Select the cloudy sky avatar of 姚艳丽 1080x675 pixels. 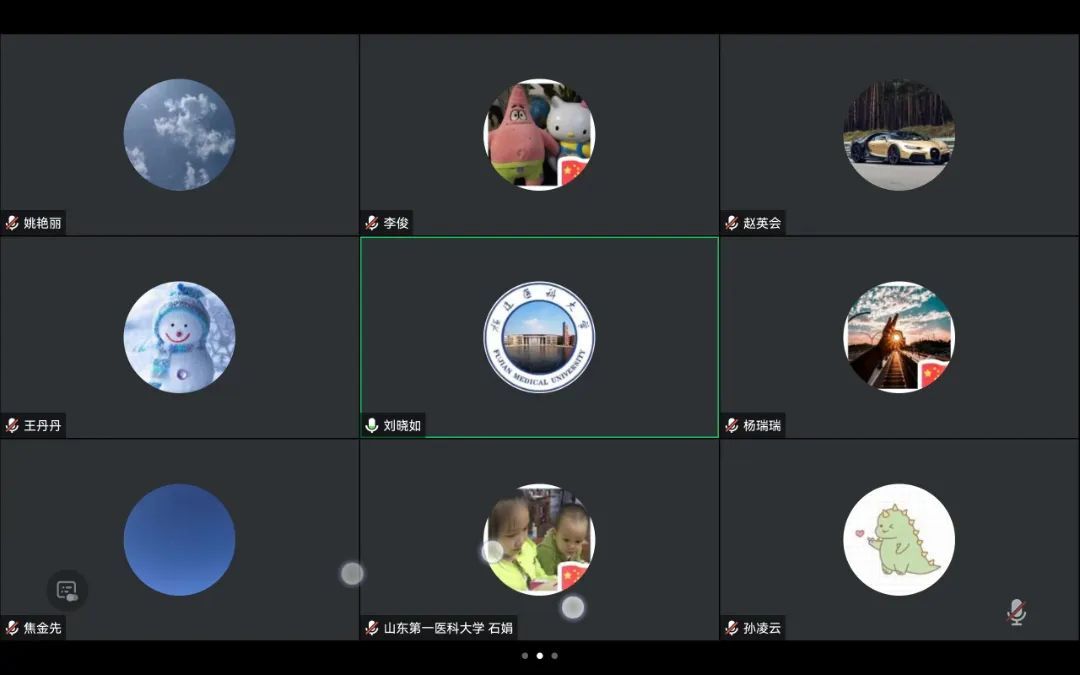pos(179,135)
